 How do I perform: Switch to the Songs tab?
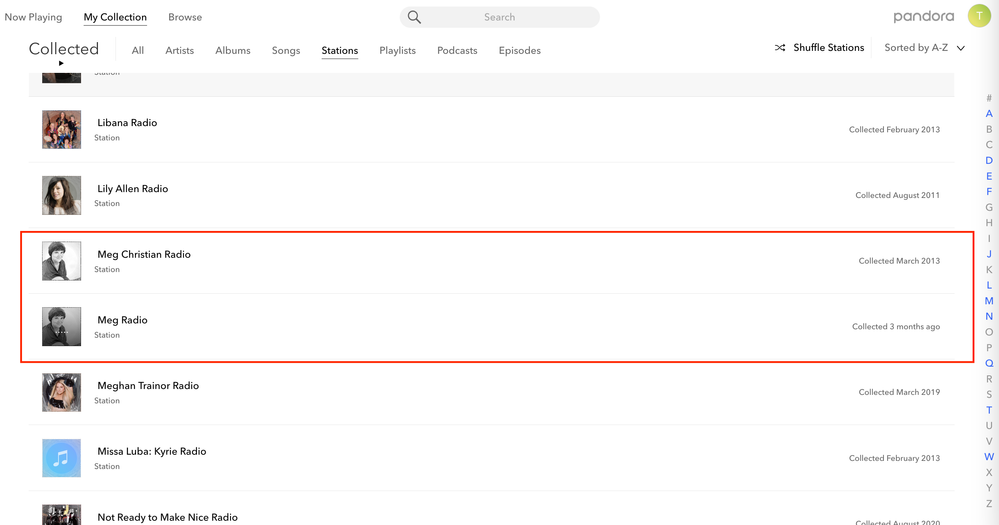285,50
